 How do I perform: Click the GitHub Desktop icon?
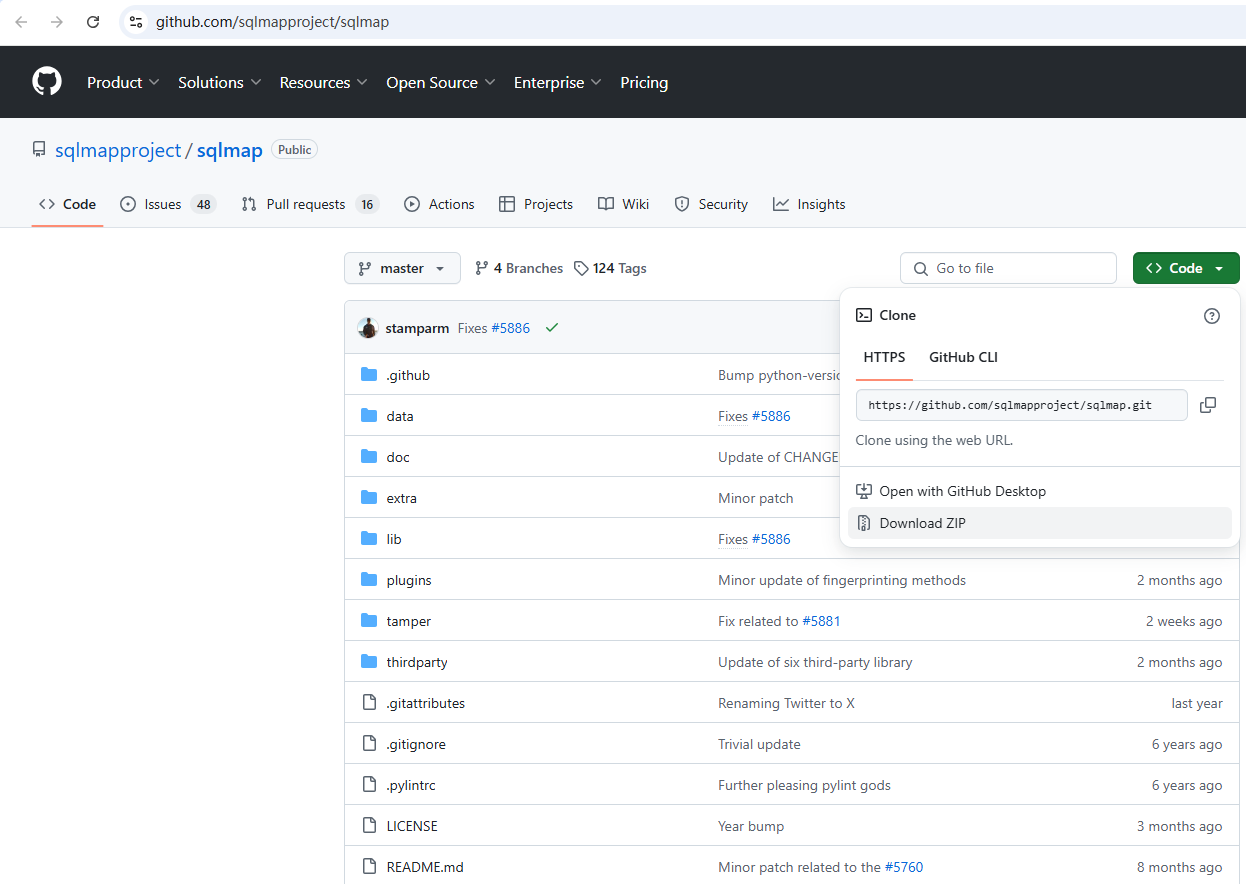(864, 491)
